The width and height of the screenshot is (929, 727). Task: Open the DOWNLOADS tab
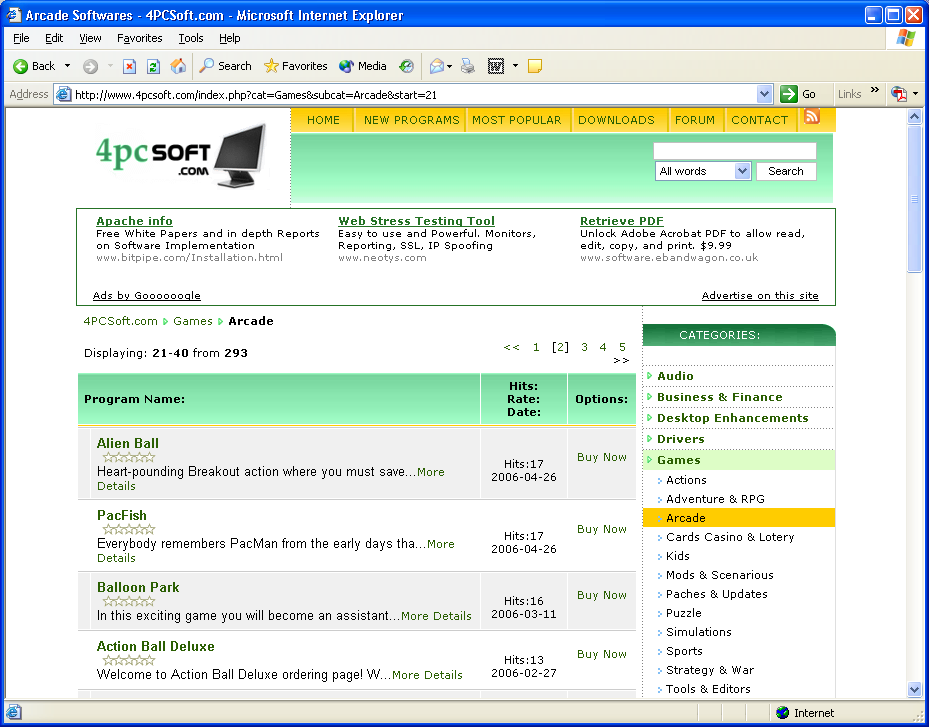pos(616,120)
